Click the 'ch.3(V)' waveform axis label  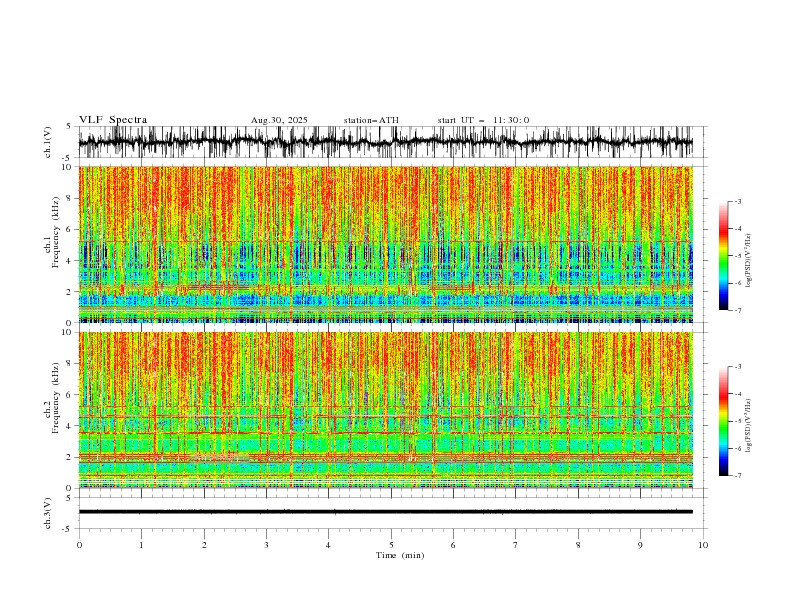(48, 513)
